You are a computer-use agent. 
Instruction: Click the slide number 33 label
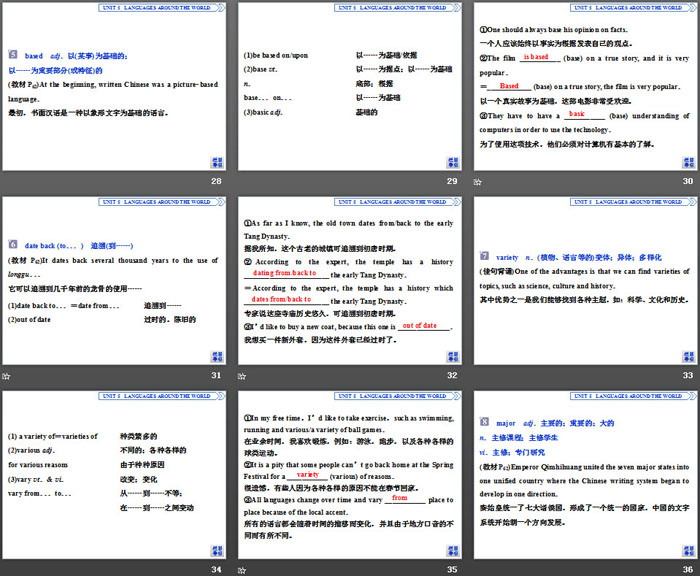688,375
